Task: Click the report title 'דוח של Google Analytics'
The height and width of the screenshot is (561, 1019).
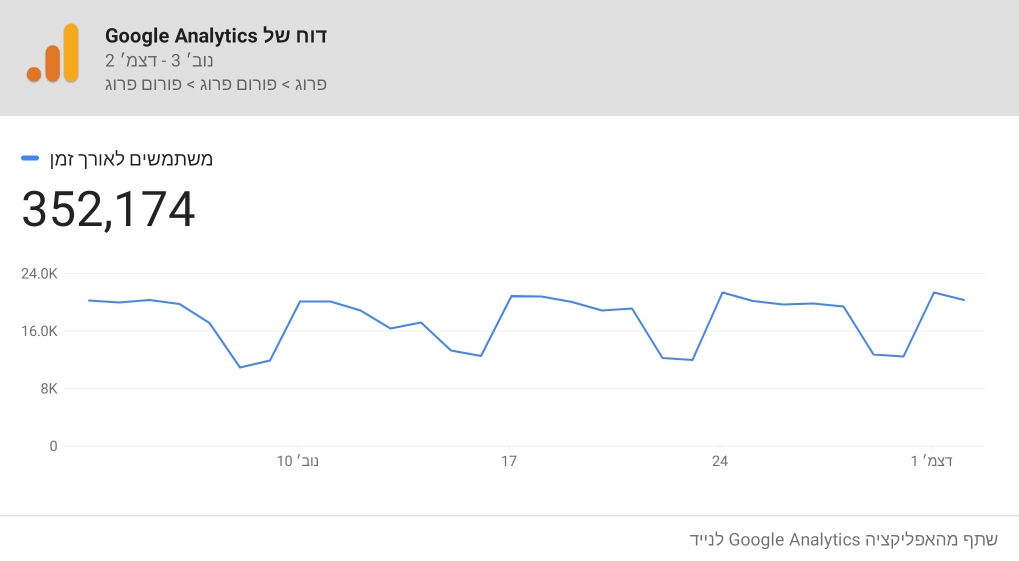Action: (x=216, y=36)
